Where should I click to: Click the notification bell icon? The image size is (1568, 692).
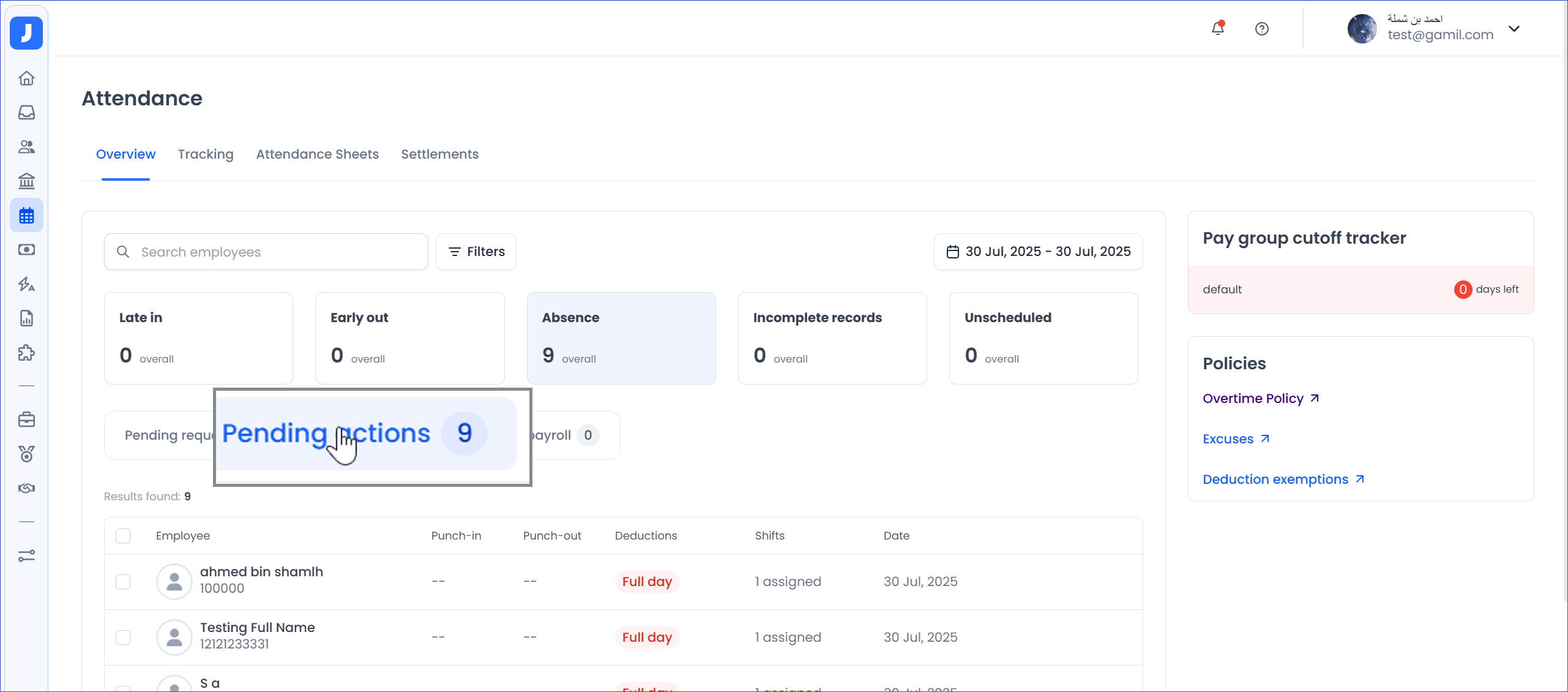coord(1218,29)
